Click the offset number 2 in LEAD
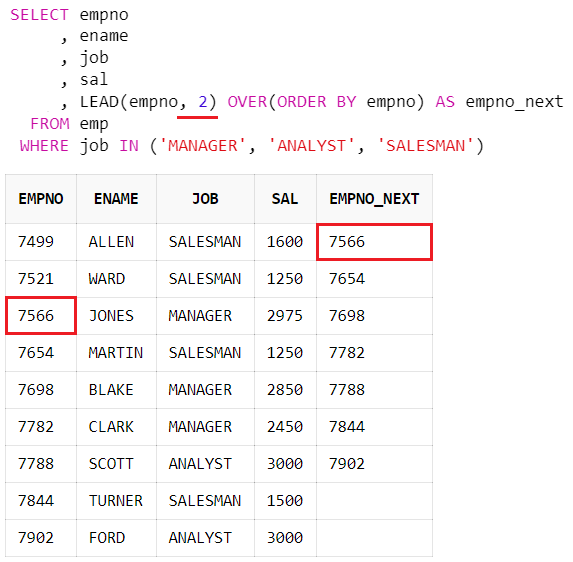Image resolution: width=573 pixels, height=562 pixels. click(x=203, y=102)
